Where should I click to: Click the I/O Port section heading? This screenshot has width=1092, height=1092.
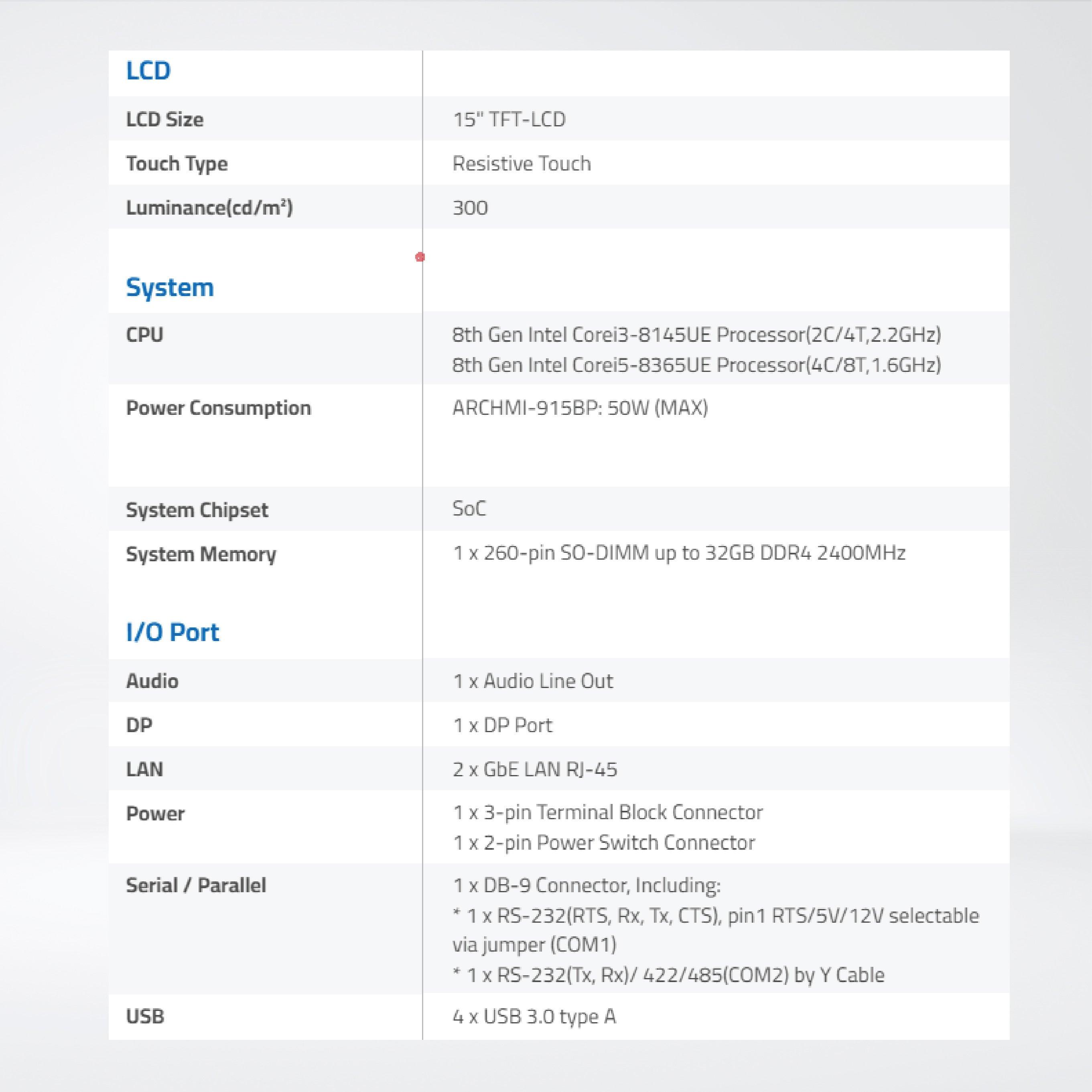pos(173,633)
